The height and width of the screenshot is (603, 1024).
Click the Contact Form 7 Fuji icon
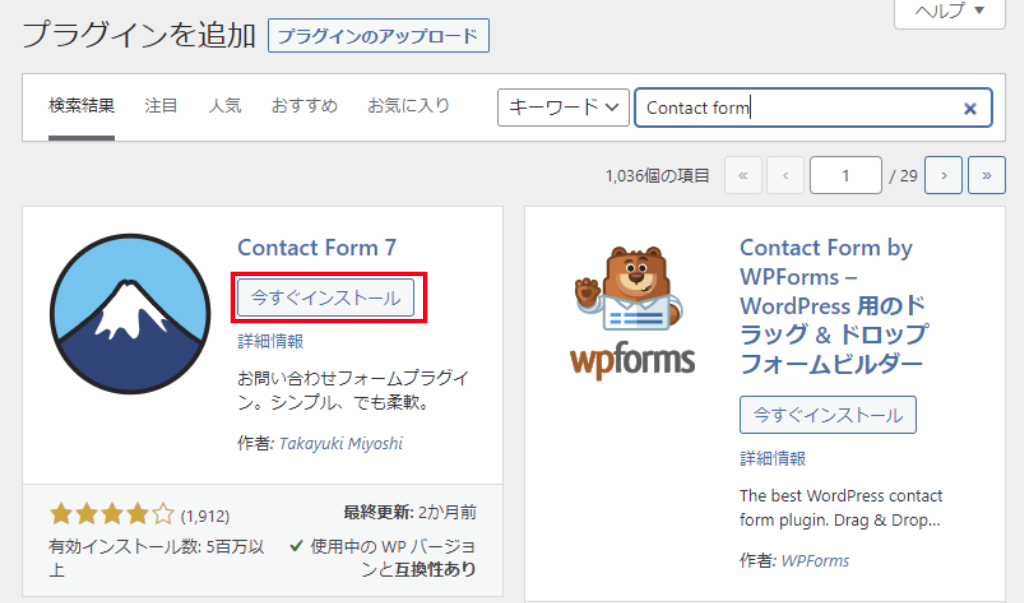click(x=130, y=314)
